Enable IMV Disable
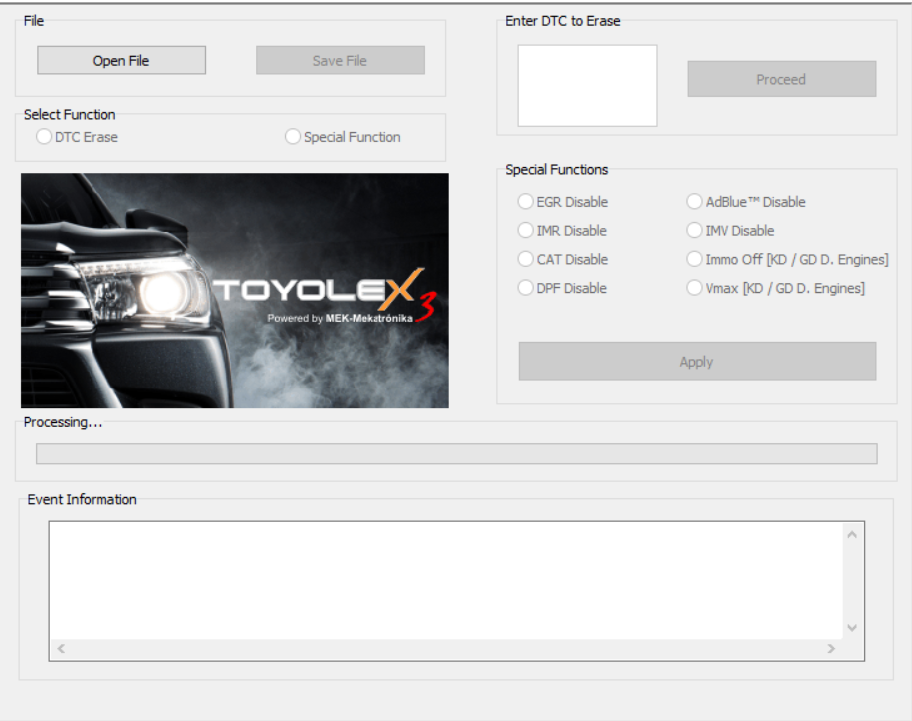 (x=694, y=230)
